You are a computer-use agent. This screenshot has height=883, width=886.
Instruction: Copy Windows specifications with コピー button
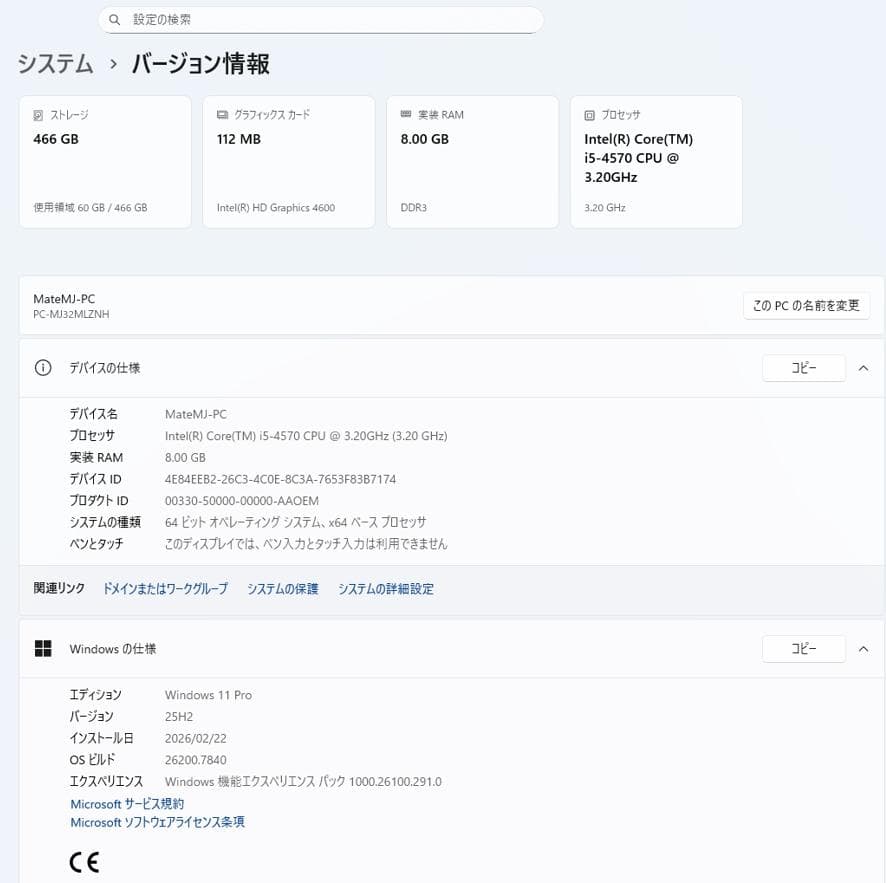[x=804, y=649]
